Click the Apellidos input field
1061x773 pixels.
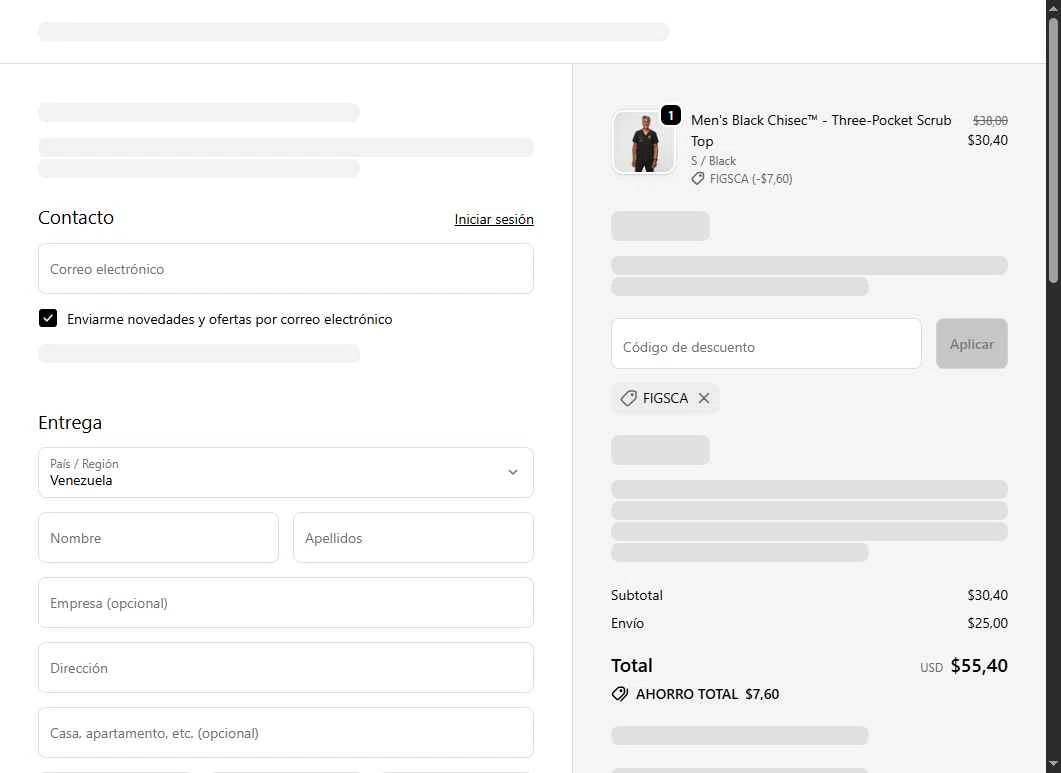[413, 538]
